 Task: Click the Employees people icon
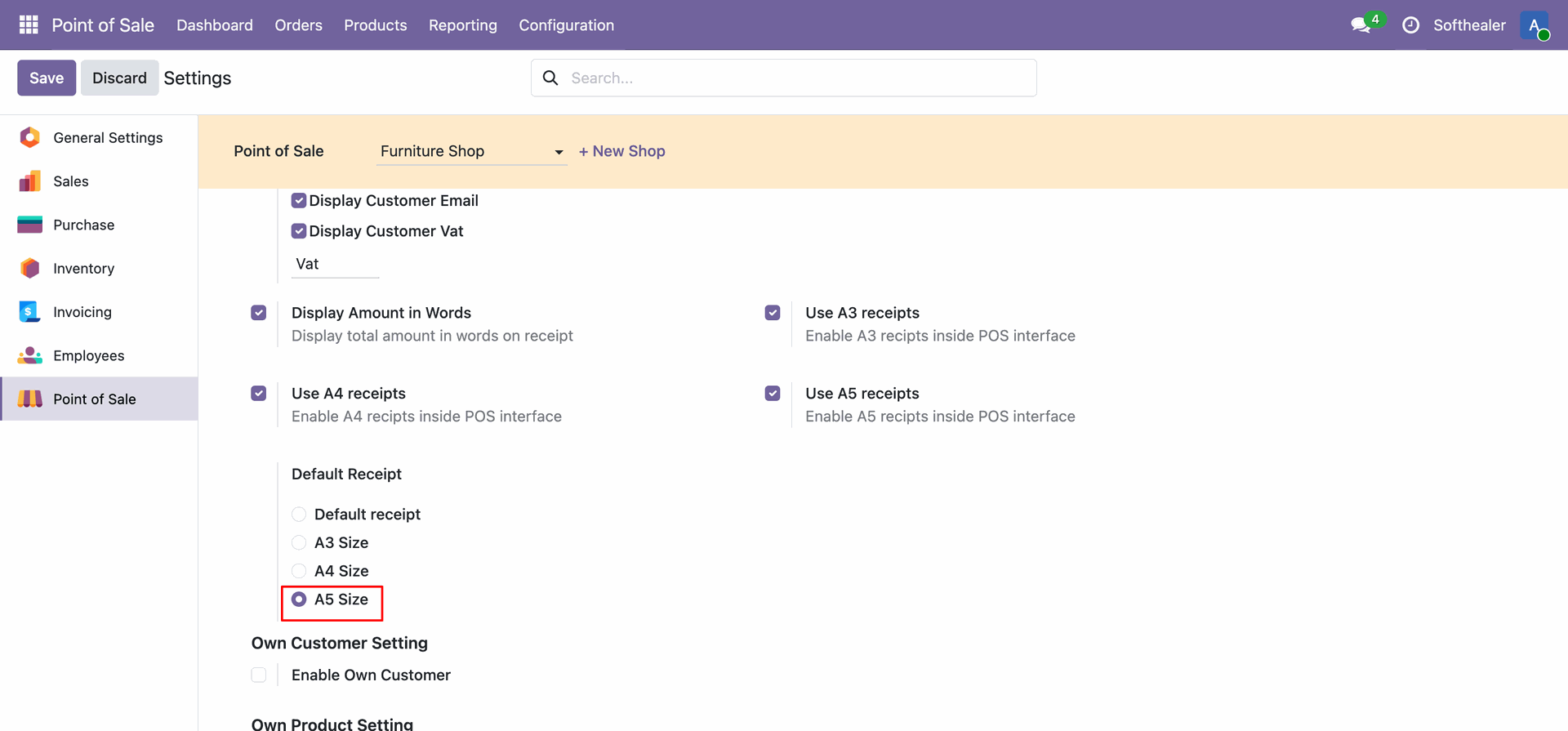(x=30, y=355)
